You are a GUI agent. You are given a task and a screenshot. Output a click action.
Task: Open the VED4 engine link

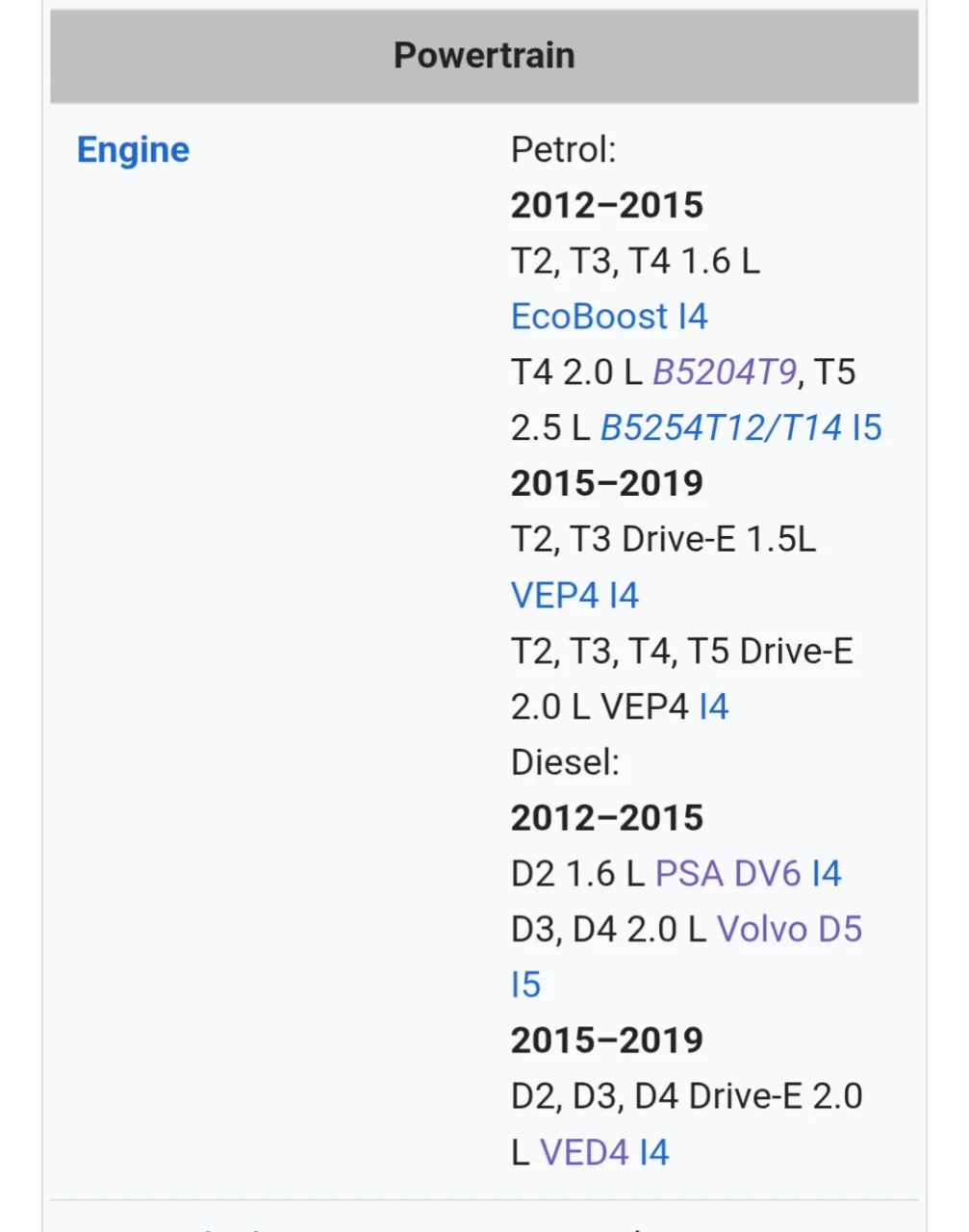tap(584, 1152)
